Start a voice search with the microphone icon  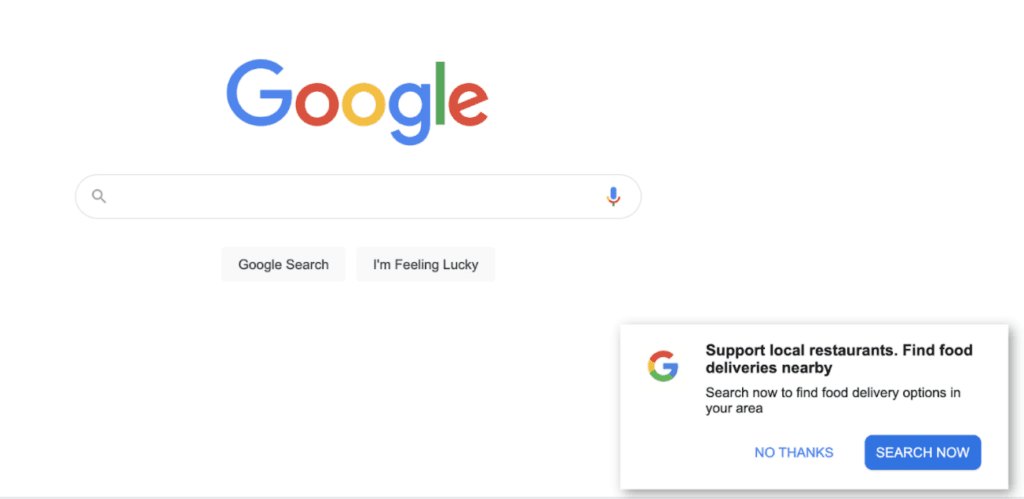(x=613, y=196)
